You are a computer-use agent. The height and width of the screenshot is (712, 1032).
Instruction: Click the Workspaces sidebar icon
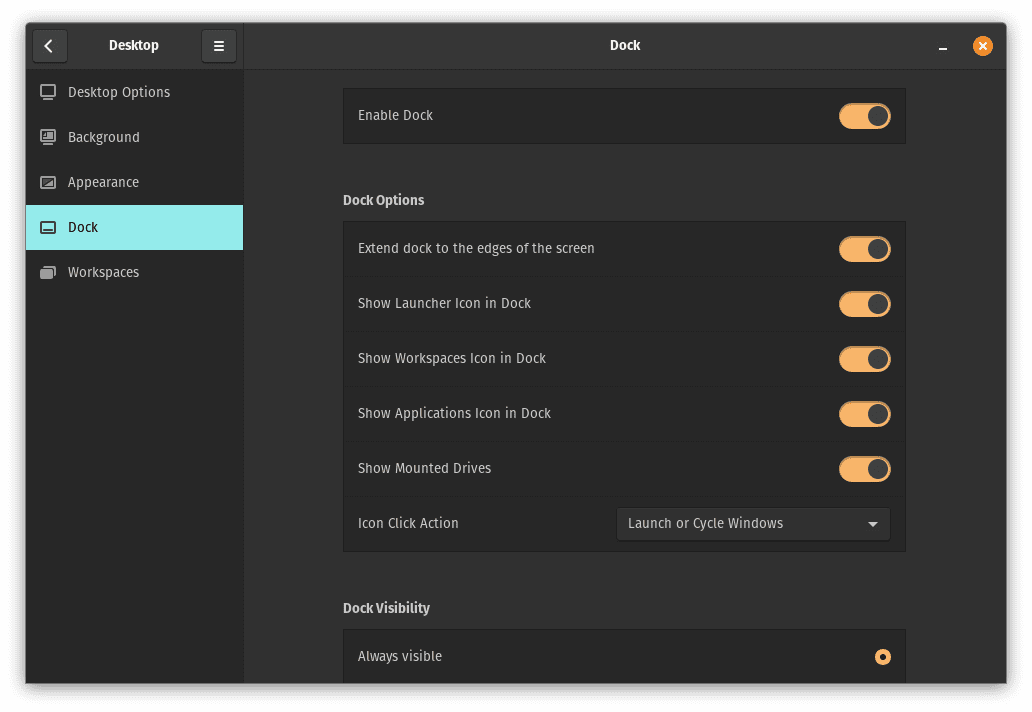(x=48, y=272)
